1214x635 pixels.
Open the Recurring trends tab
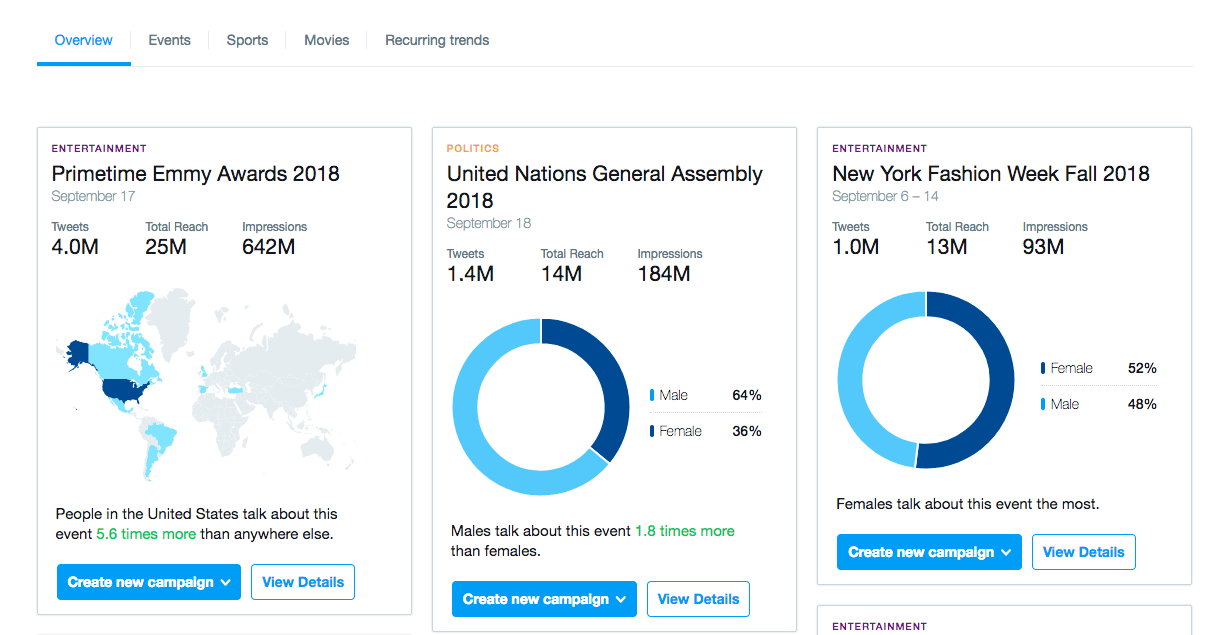437,40
